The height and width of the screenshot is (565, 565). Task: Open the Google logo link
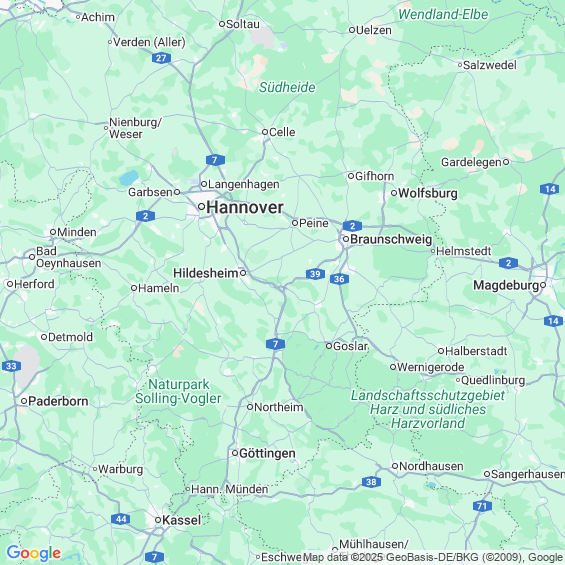[34, 553]
